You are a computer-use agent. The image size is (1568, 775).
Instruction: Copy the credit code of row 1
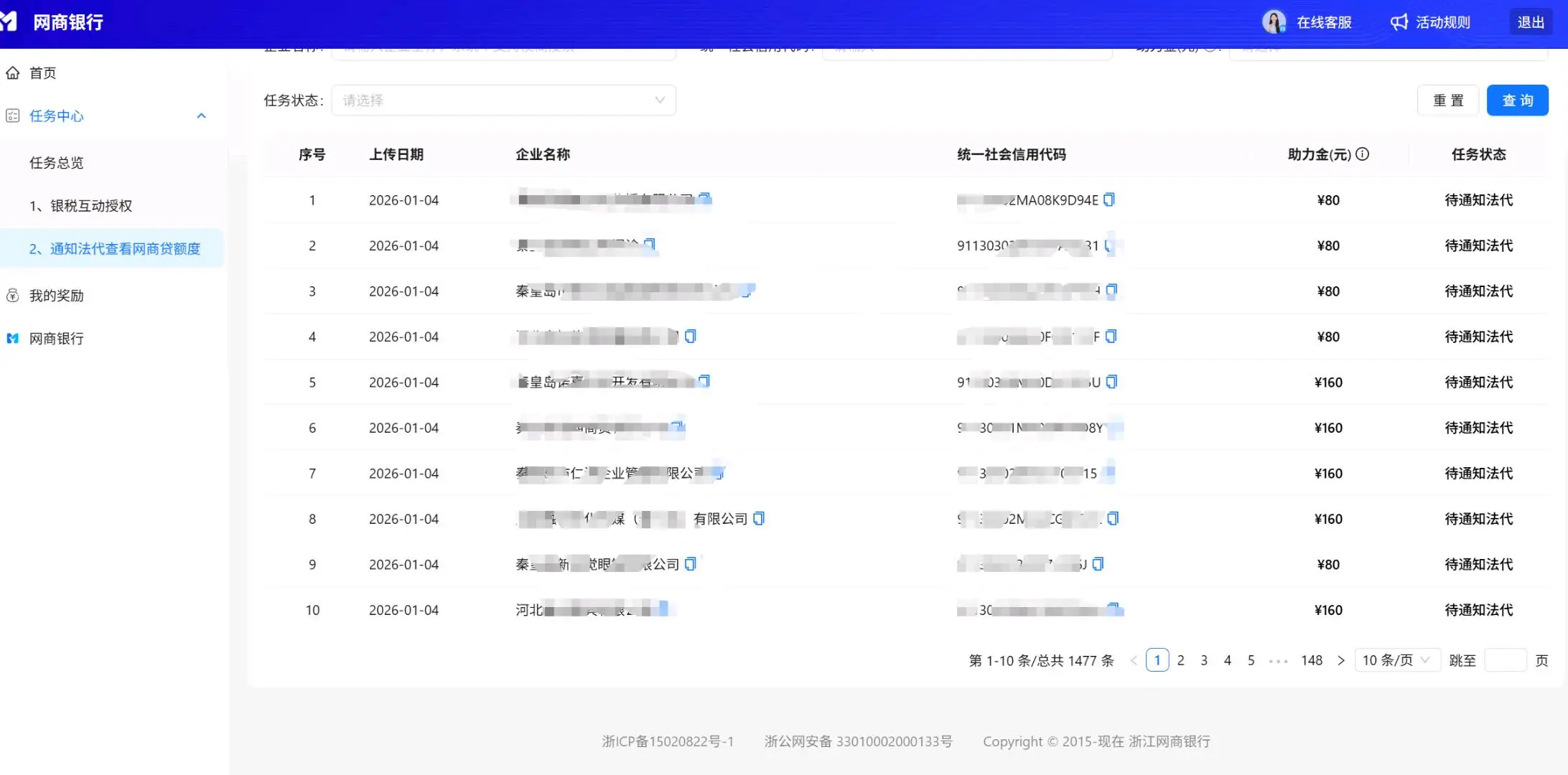pyautogui.click(x=1109, y=199)
